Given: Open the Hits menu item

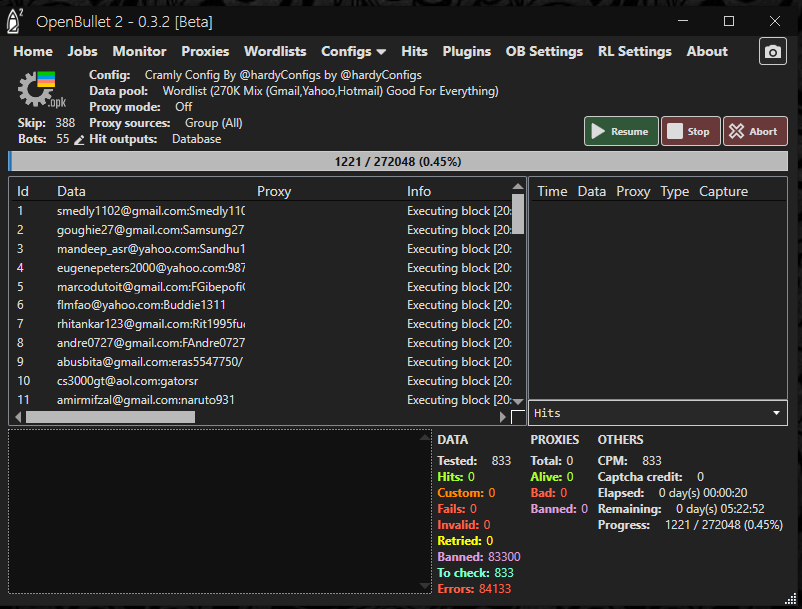Looking at the screenshot, I should point(414,52).
